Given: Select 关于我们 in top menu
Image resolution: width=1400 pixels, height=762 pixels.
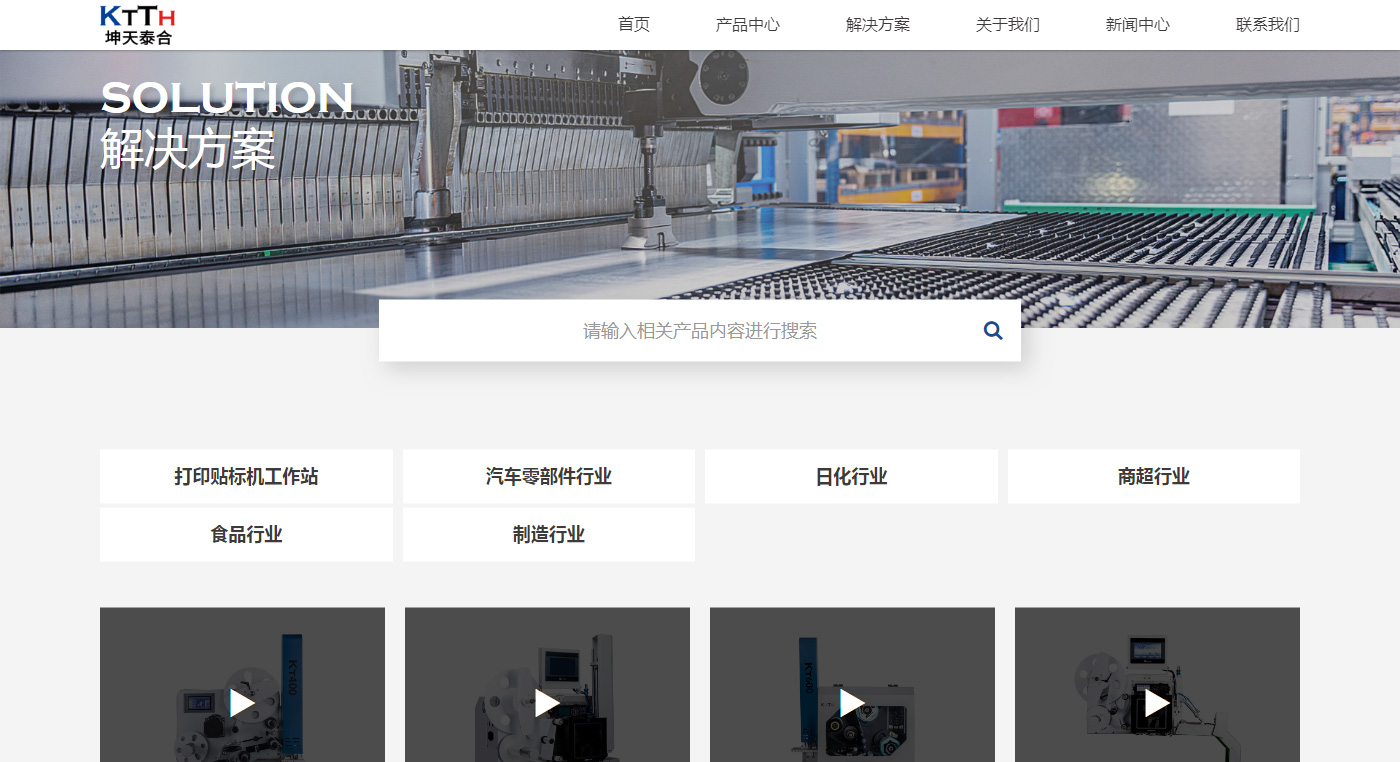Looking at the screenshot, I should click(x=1007, y=25).
